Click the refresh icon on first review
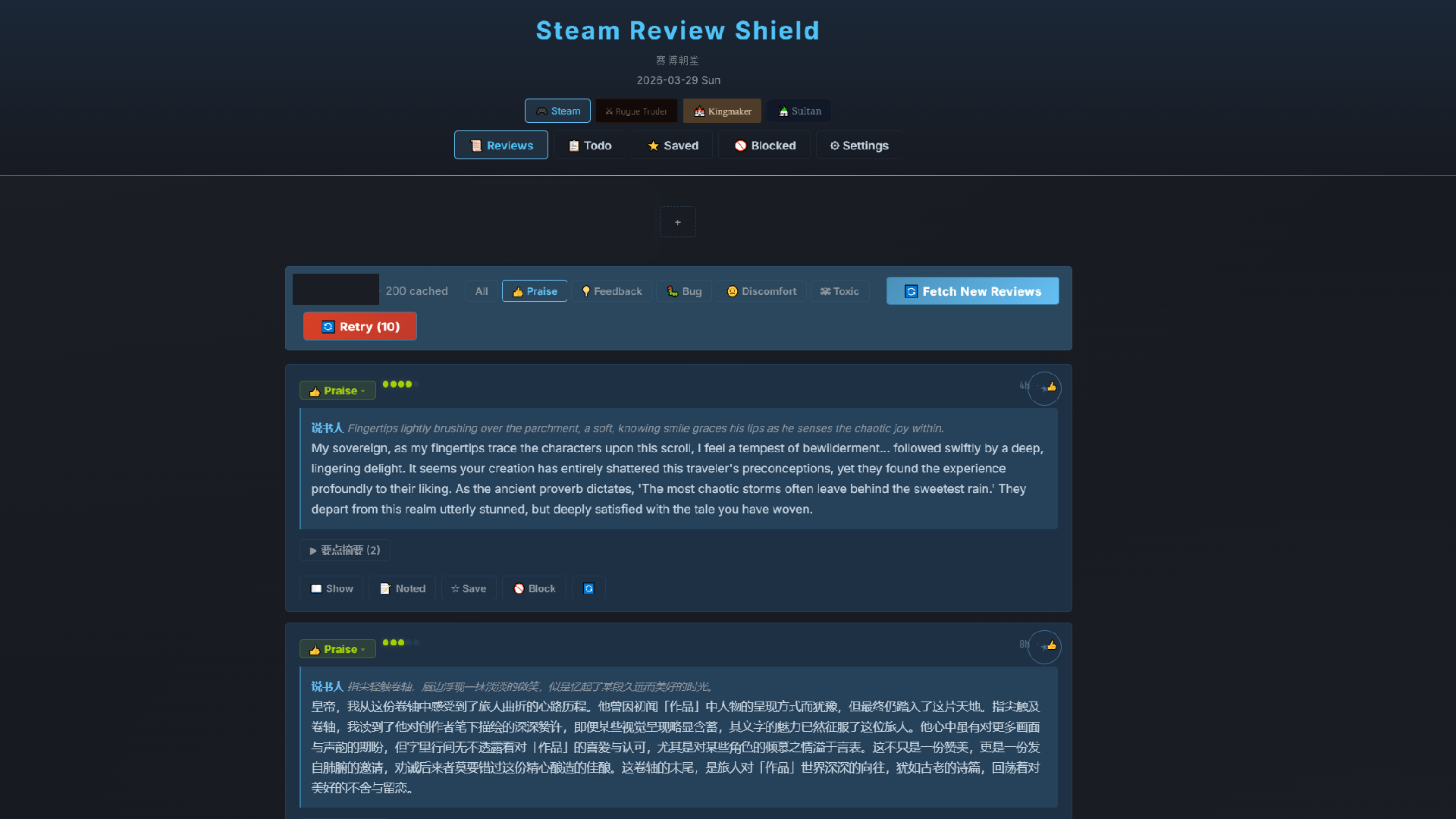This screenshot has width=1456, height=819. click(x=588, y=588)
